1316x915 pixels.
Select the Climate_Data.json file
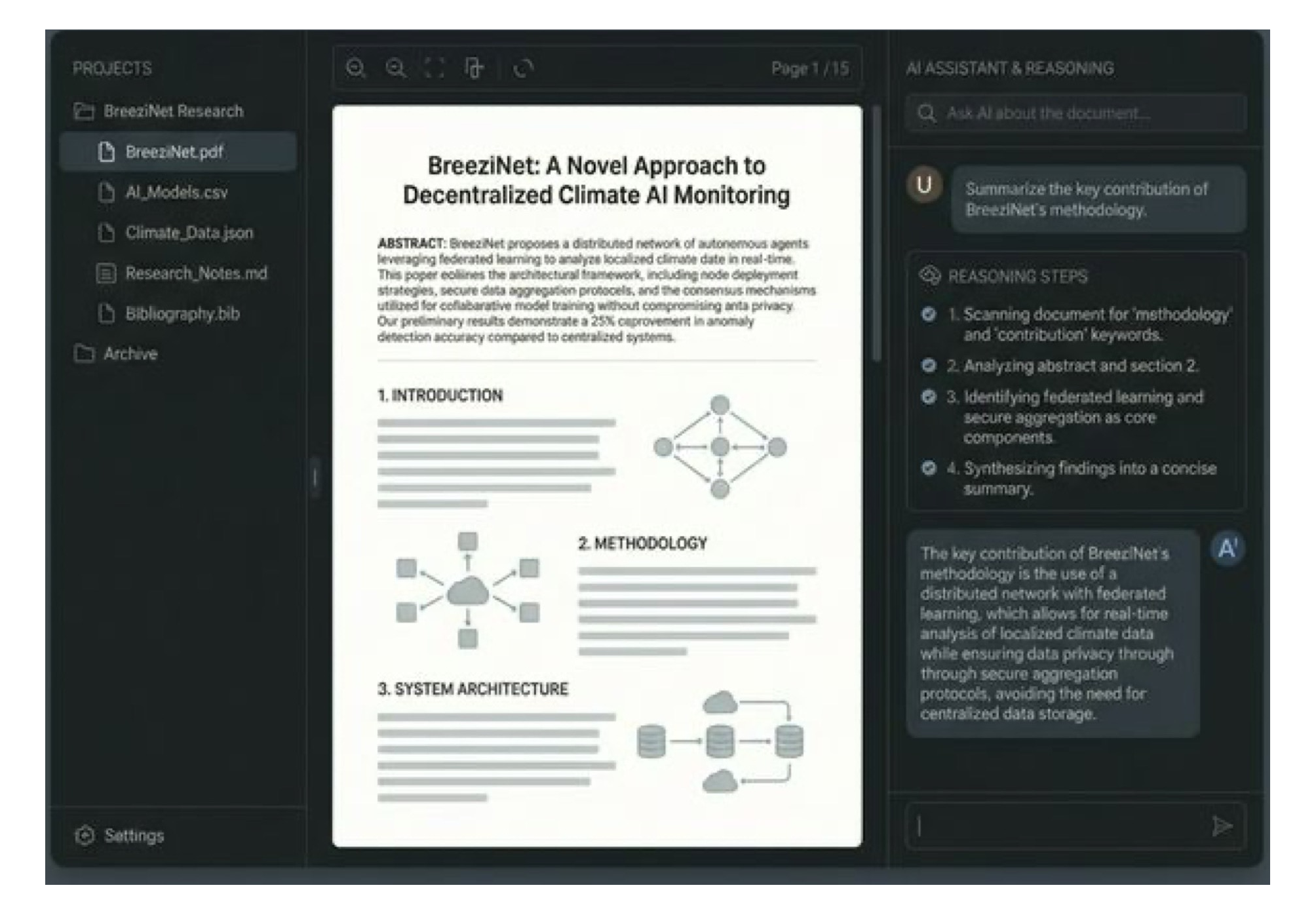click(189, 233)
